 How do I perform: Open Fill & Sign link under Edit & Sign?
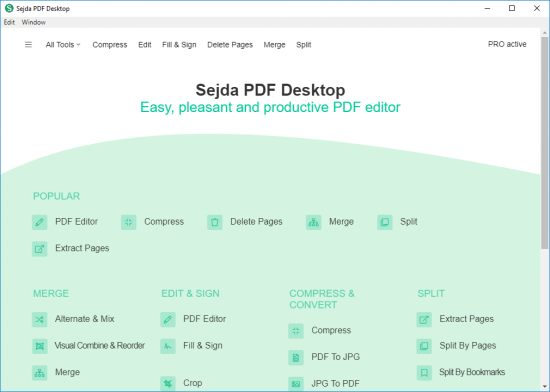click(x=203, y=345)
